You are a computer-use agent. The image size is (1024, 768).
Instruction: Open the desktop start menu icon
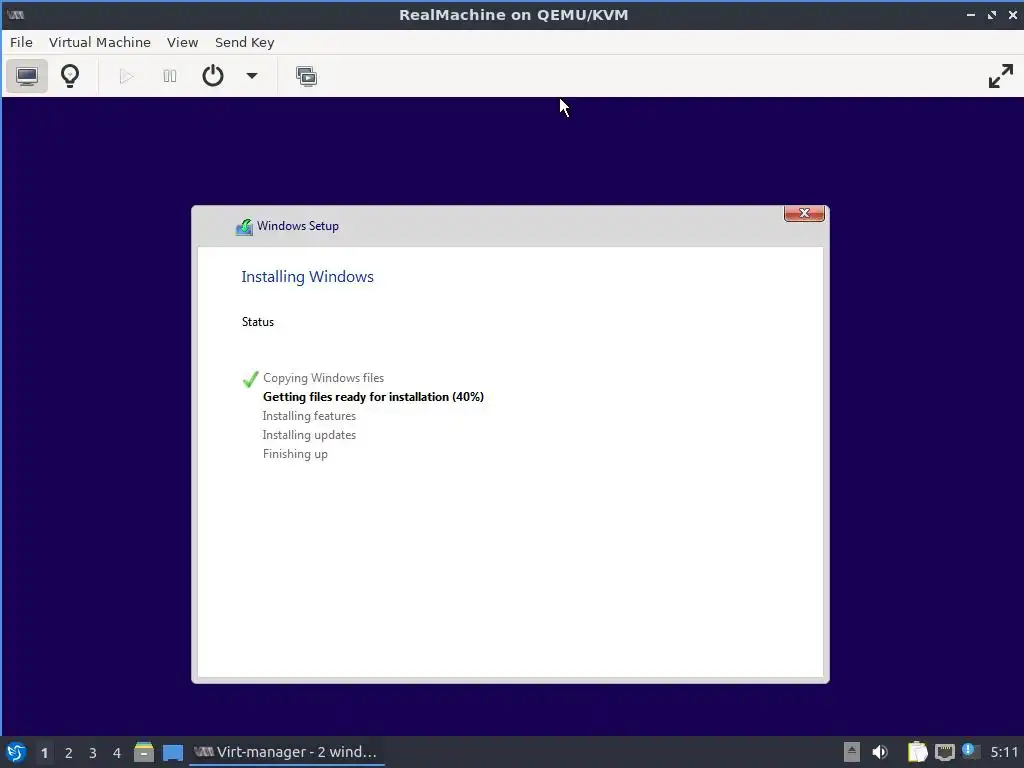coord(16,752)
